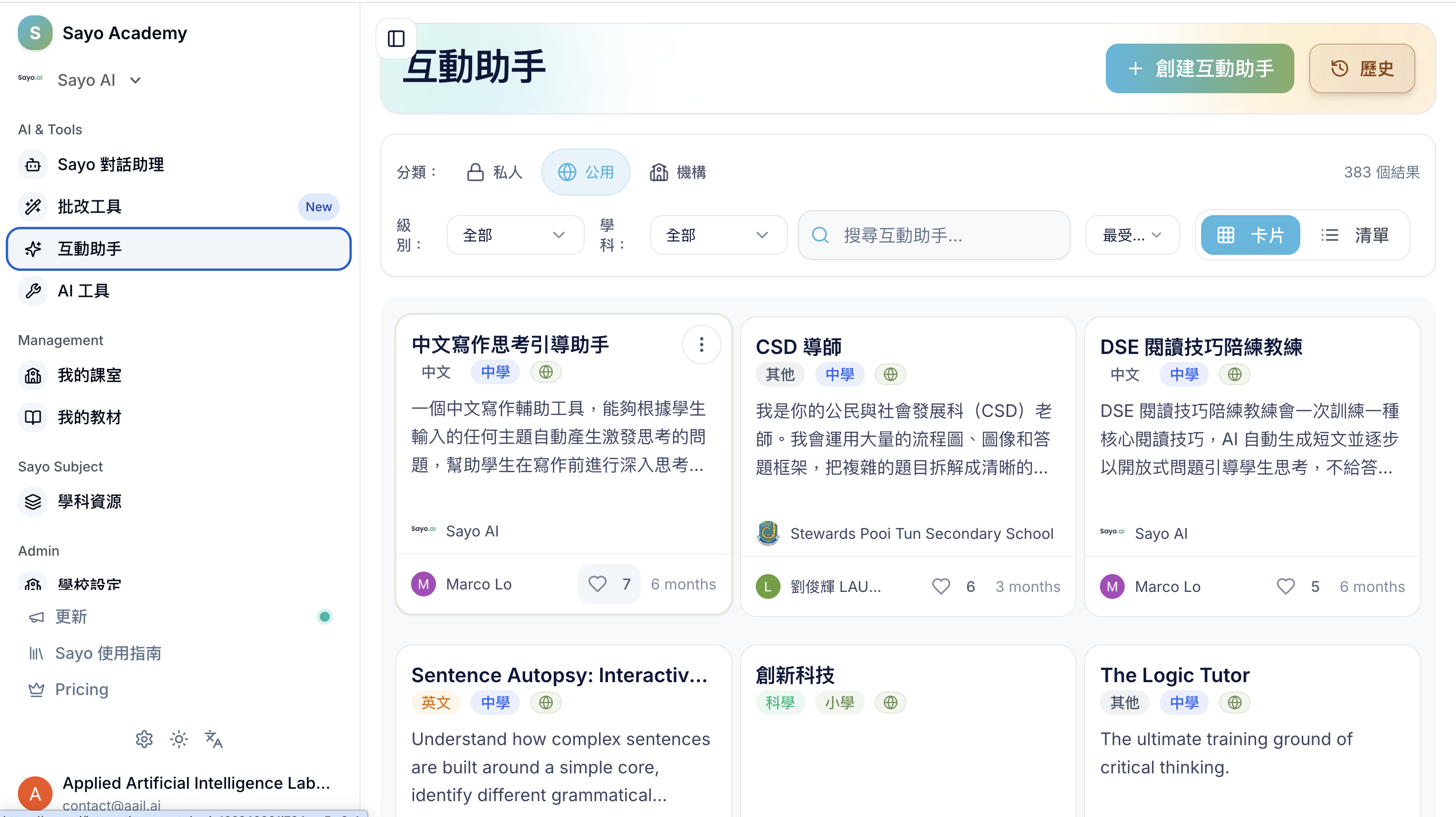Click the globe badge on 中文寫作思考引導助手 card
This screenshot has width=1456, height=817.
coord(546,372)
